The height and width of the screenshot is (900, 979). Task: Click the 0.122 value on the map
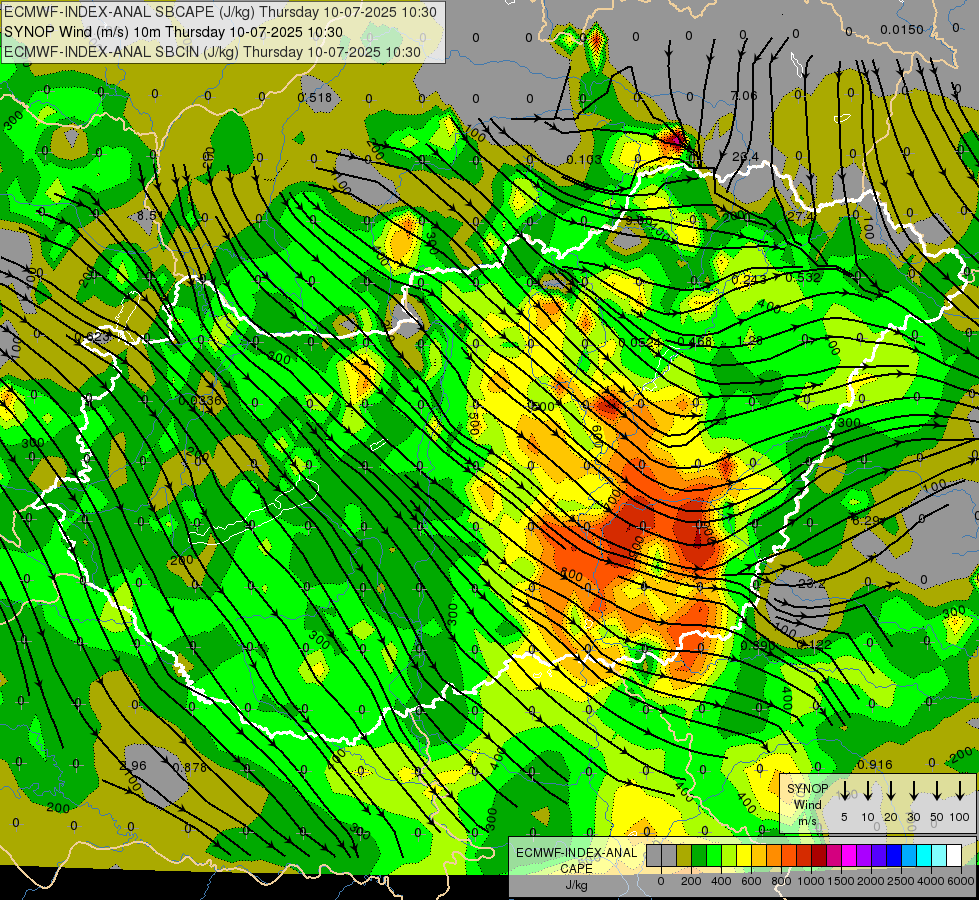point(814,644)
